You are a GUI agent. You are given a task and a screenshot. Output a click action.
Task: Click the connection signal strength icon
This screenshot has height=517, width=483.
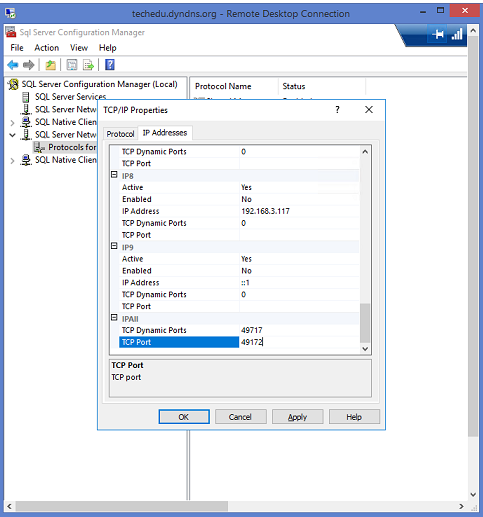point(457,34)
